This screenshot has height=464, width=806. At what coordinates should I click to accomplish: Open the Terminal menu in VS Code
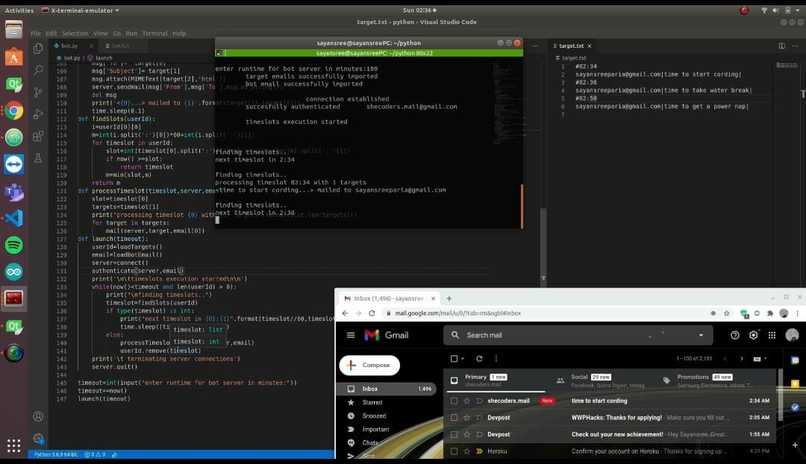pos(155,33)
